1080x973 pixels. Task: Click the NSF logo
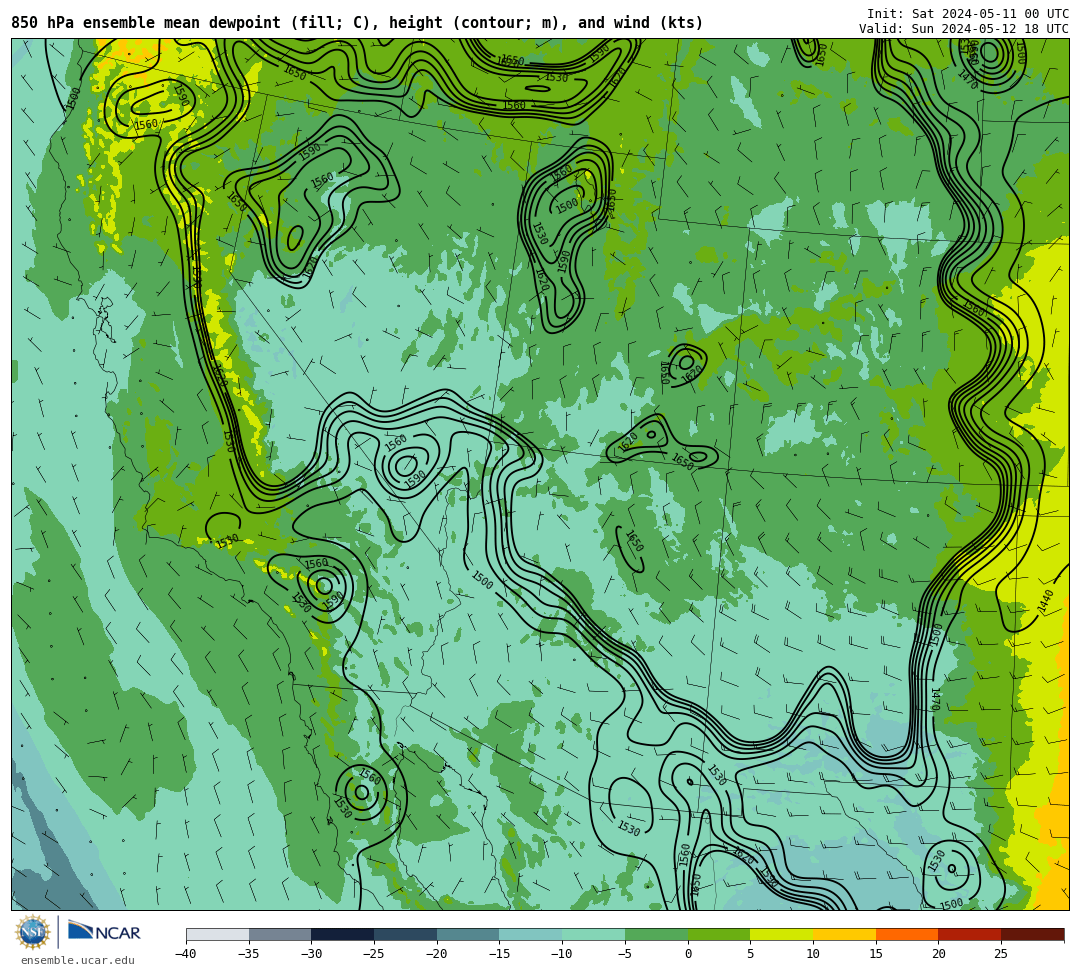[33, 932]
